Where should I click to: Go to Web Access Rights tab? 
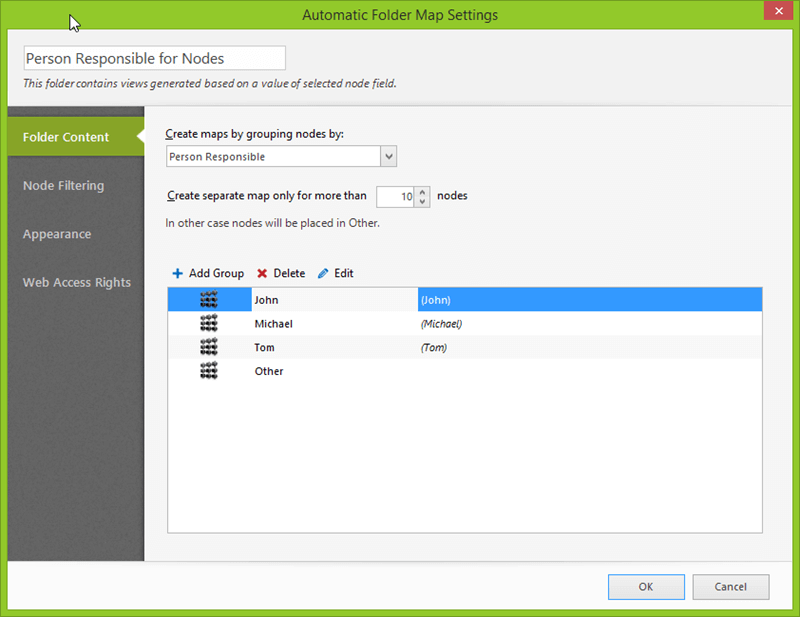click(77, 282)
